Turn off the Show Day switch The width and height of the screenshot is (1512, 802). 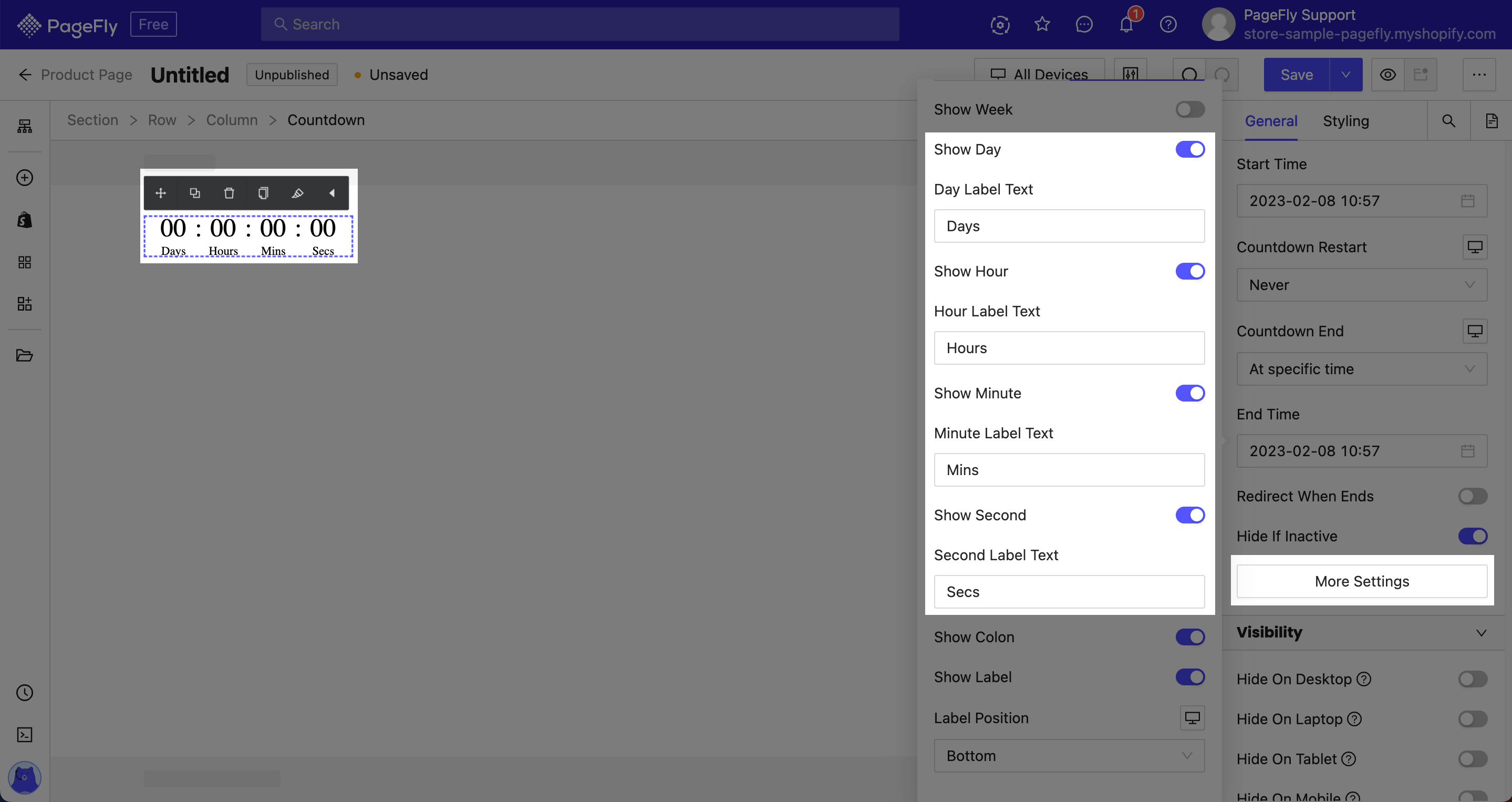1190,150
